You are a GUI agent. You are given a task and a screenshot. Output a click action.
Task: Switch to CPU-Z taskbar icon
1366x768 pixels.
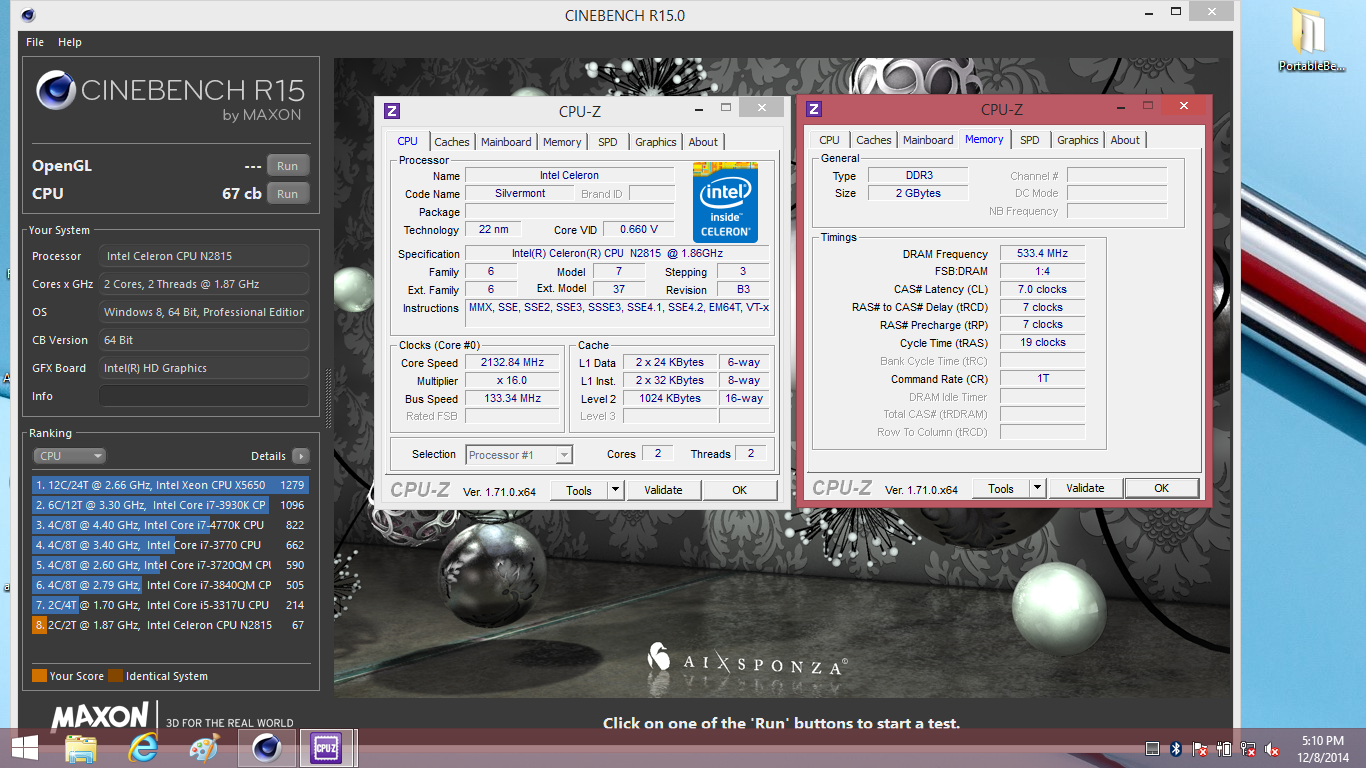click(327, 748)
